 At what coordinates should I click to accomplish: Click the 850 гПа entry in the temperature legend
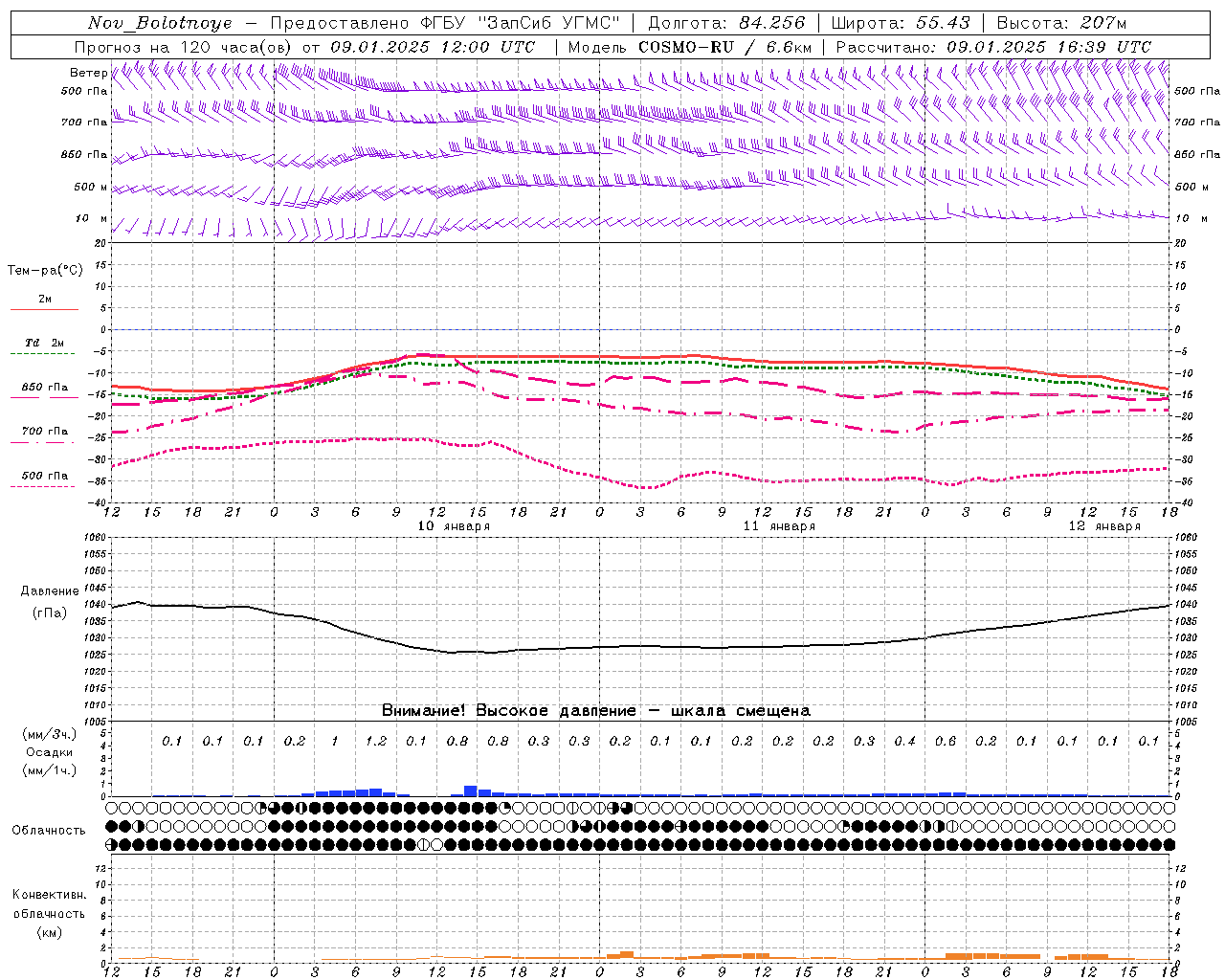45,388
